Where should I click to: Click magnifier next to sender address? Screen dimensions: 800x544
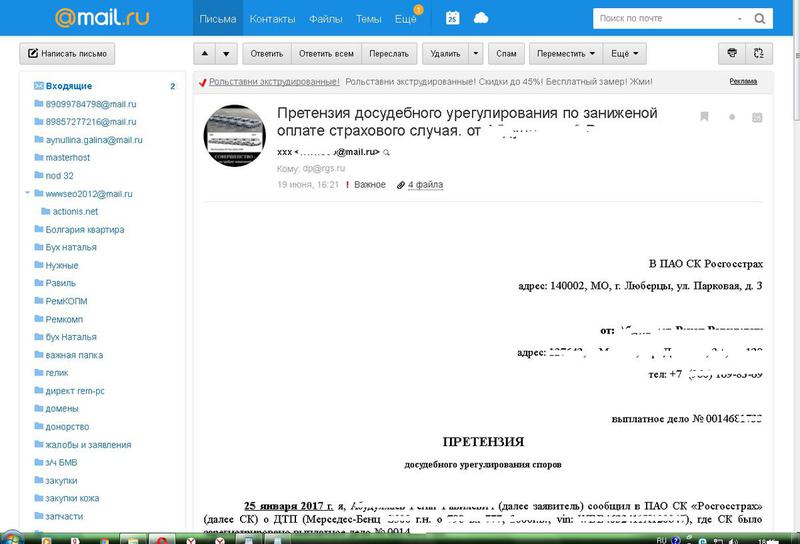pyautogui.click(x=386, y=152)
